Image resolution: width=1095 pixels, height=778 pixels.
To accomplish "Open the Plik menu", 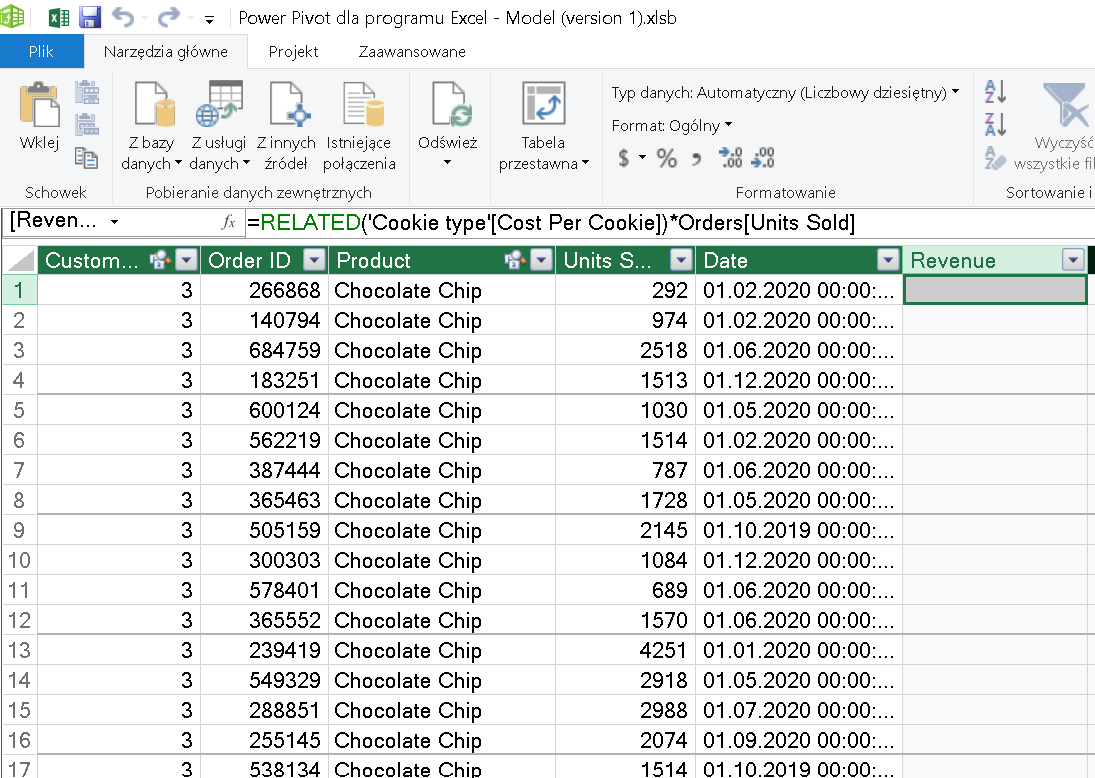I will pos(42,51).
